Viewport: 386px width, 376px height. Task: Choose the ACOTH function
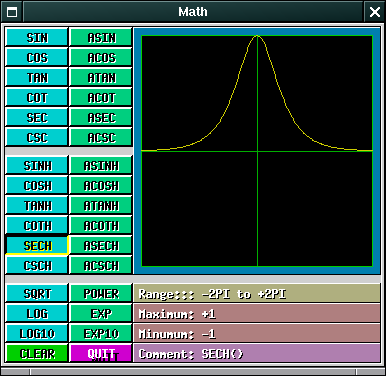point(101,225)
